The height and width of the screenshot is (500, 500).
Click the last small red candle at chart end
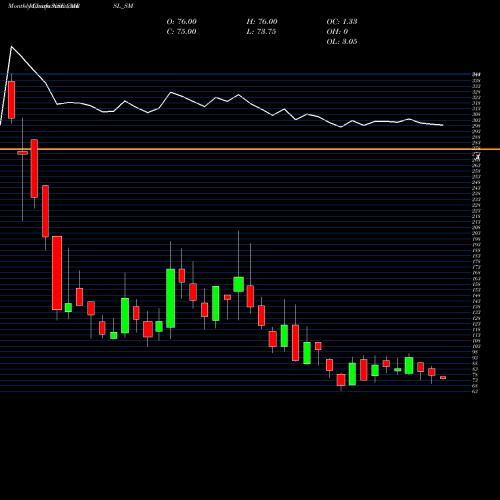tap(443, 378)
